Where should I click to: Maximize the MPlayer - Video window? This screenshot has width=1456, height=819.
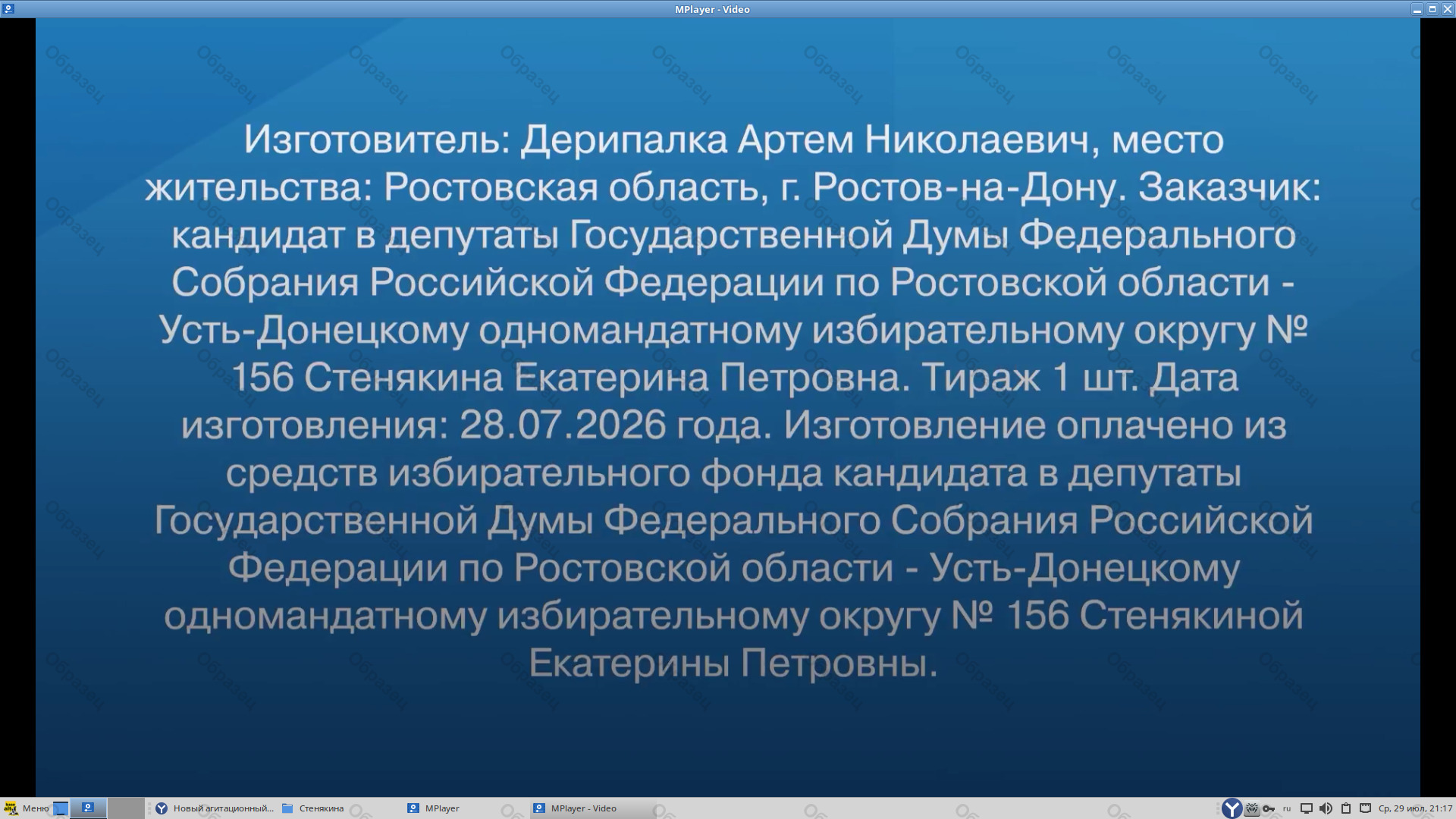(x=1432, y=9)
